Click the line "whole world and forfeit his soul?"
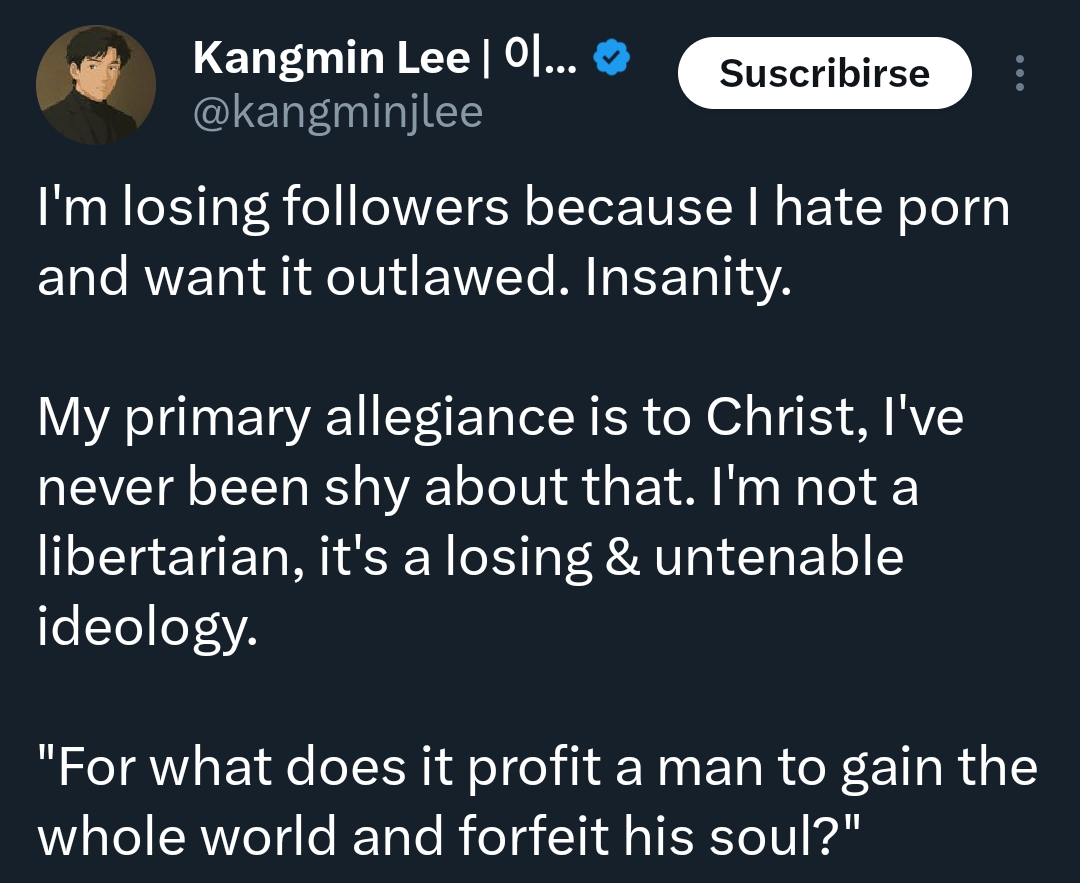 tap(450, 837)
